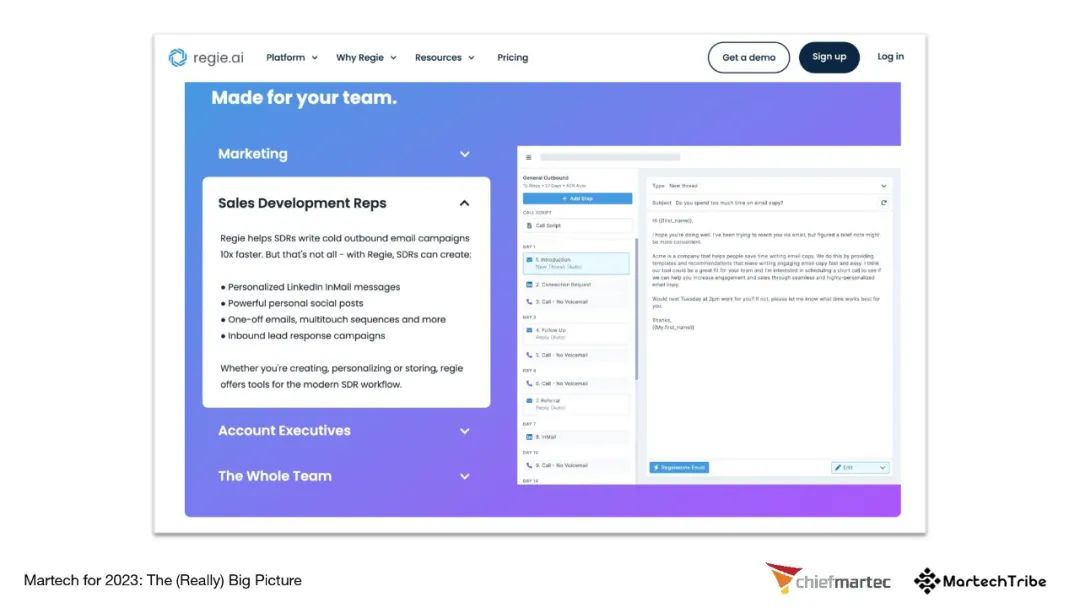Screen dimensions: 1080x608
Task: Click the Add Step button
Action: [577, 198]
